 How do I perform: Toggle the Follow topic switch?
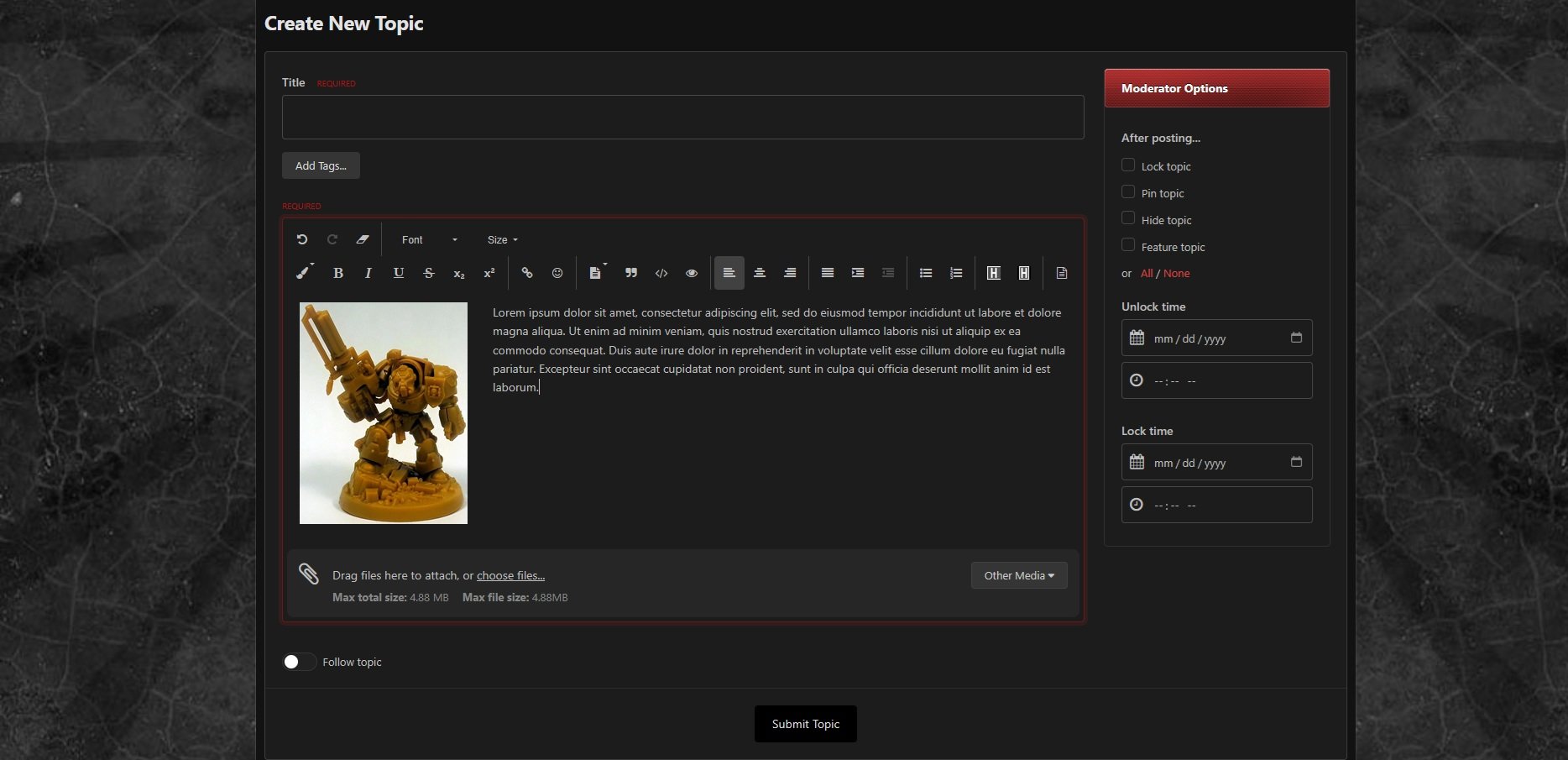(x=299, y=662)
